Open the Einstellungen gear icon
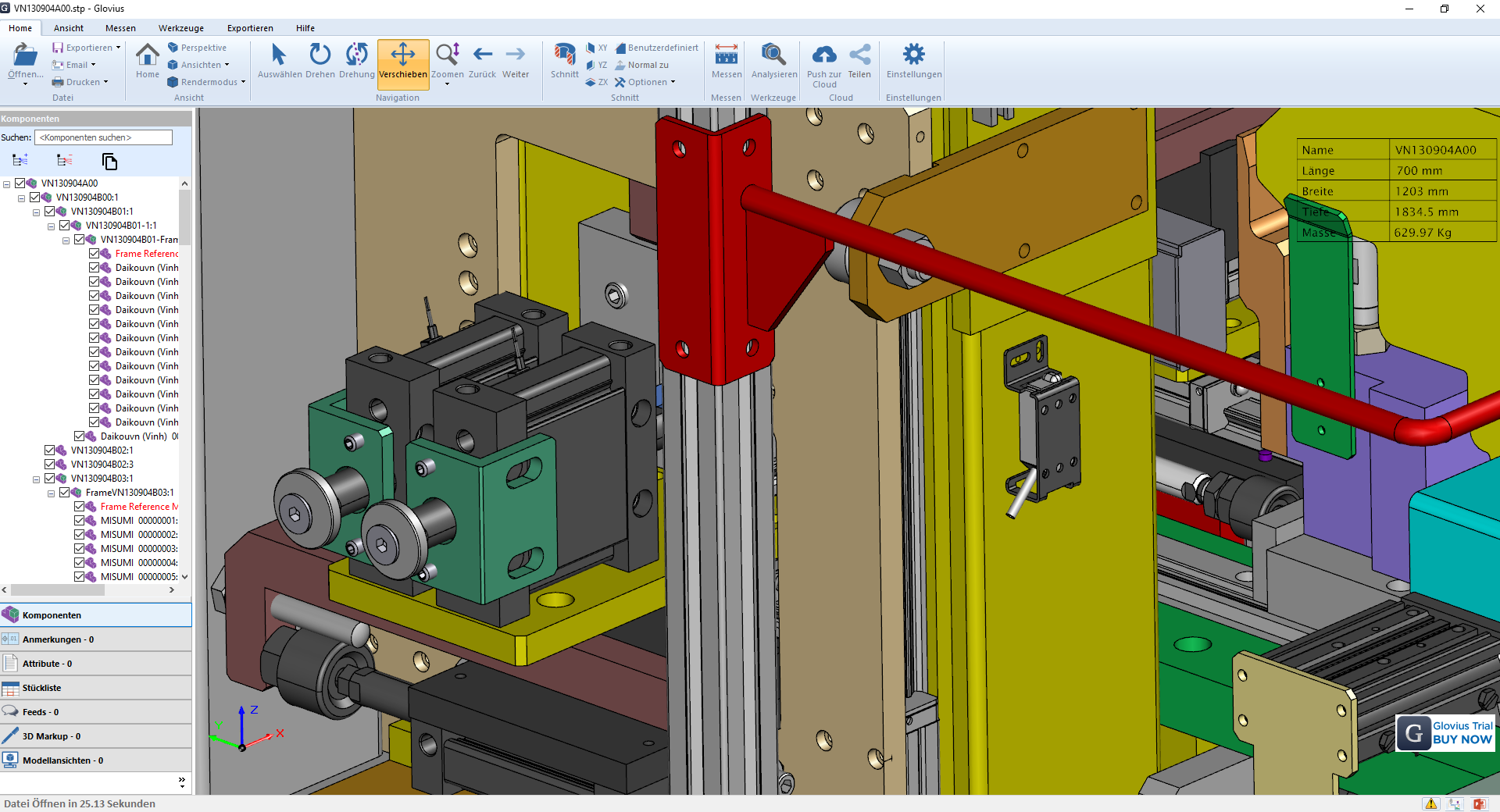Viewport: 1500px width, 812px height. (912, 55)
